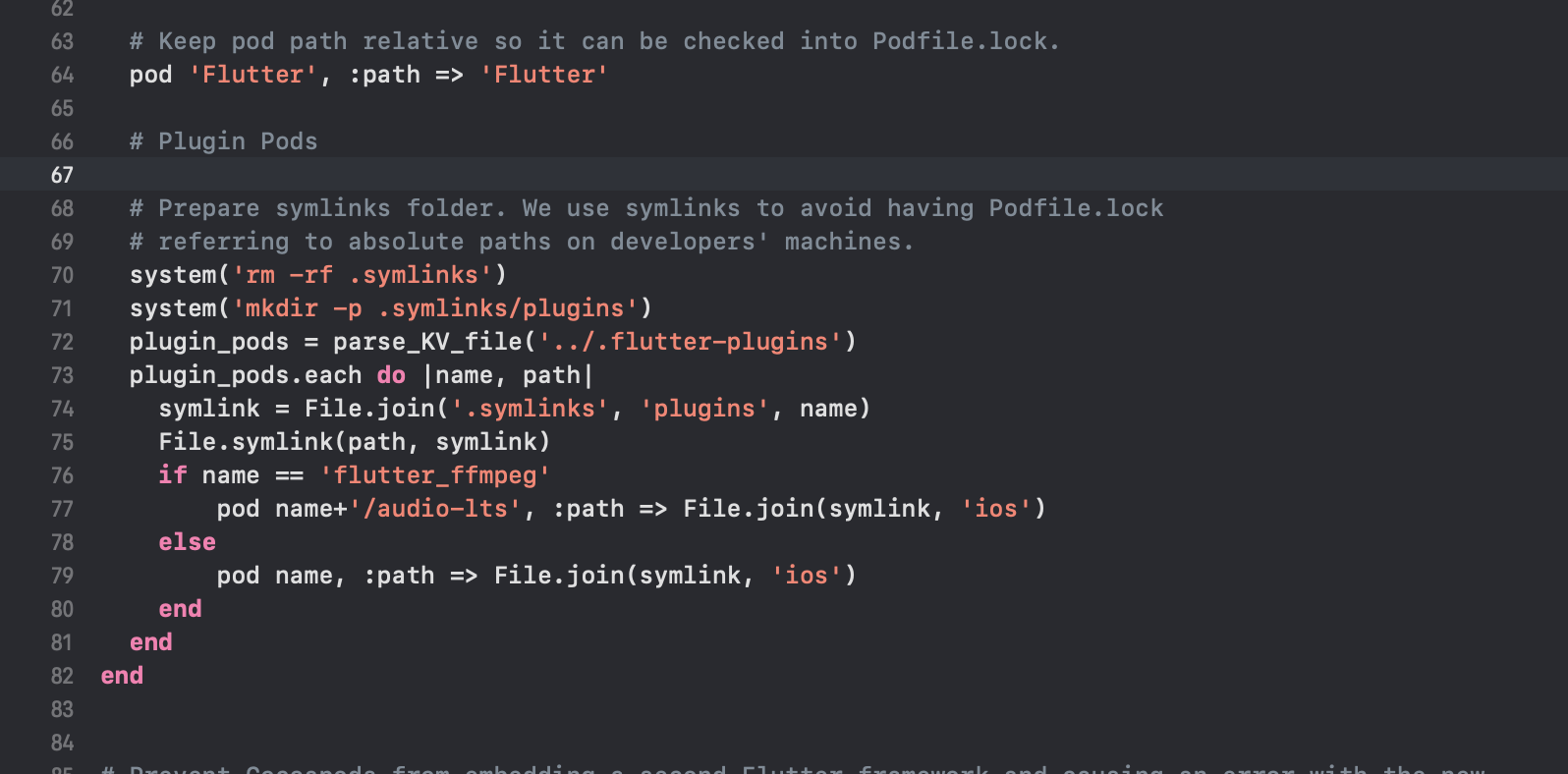
Task: Click 'mkdir -p .symlinks/plugins' string
Action: click(x=434, y=308)
